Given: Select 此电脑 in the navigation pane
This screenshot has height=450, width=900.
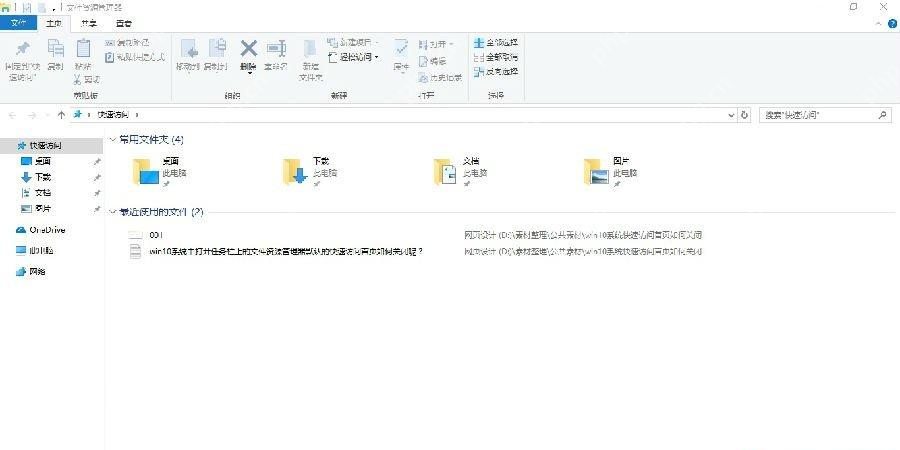Looking at the screenshot, I should (x=35, y=250).
